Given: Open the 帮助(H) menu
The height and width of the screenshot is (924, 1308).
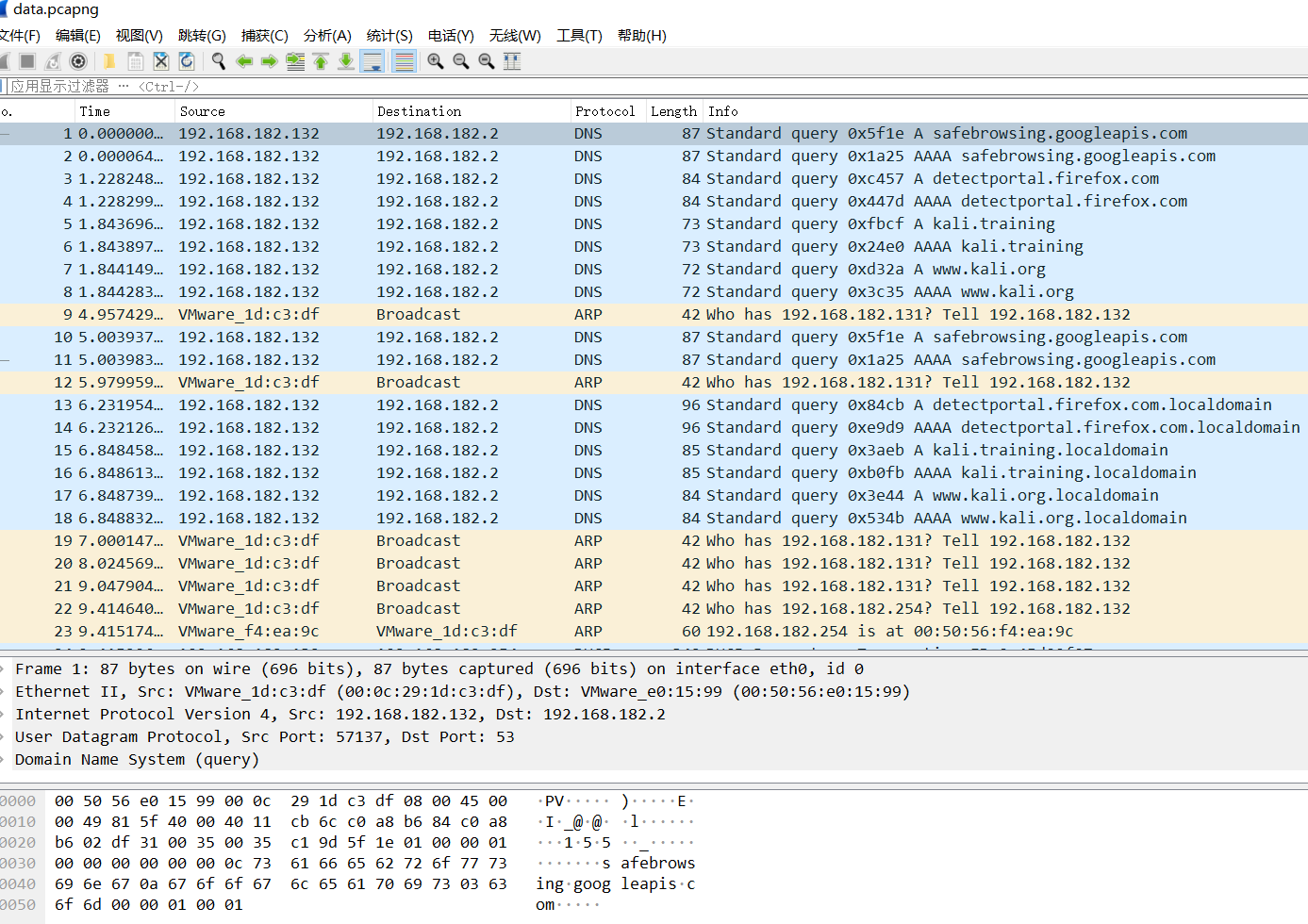Looking at the screenshot, I should pos(641,36).
